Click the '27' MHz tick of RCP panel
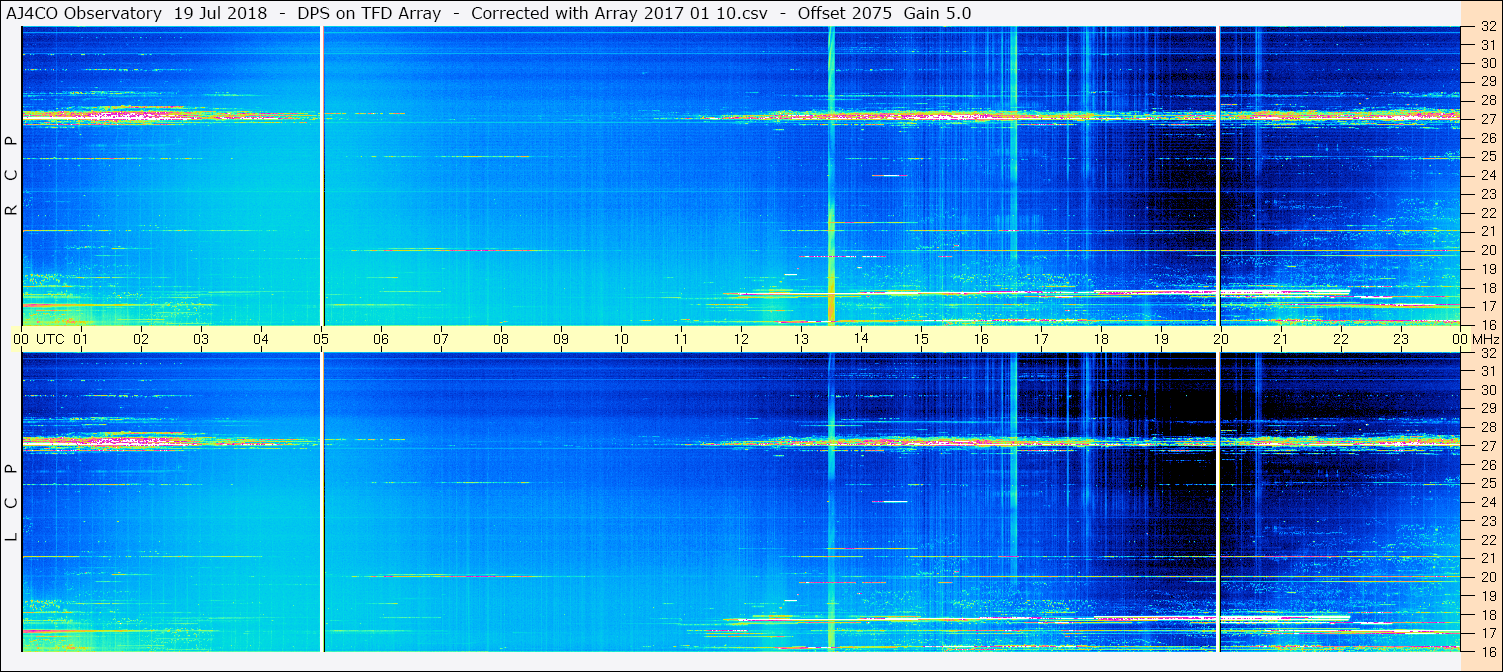 point(1487,119)
